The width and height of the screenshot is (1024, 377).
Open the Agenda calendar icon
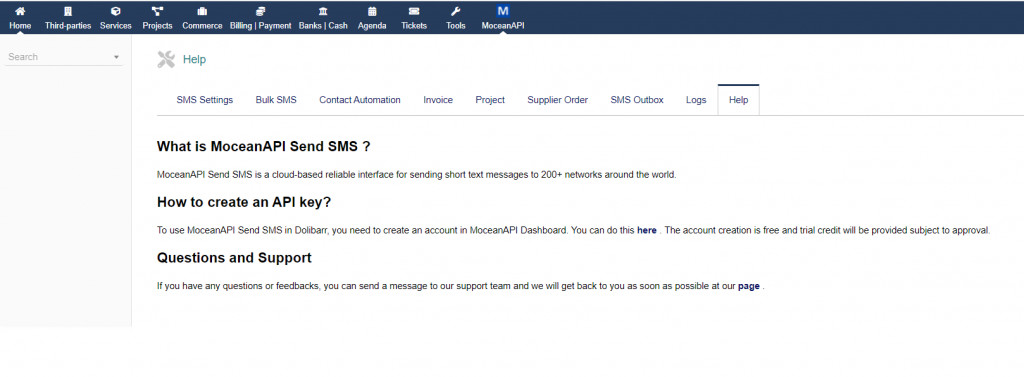(x=372, y=11)
